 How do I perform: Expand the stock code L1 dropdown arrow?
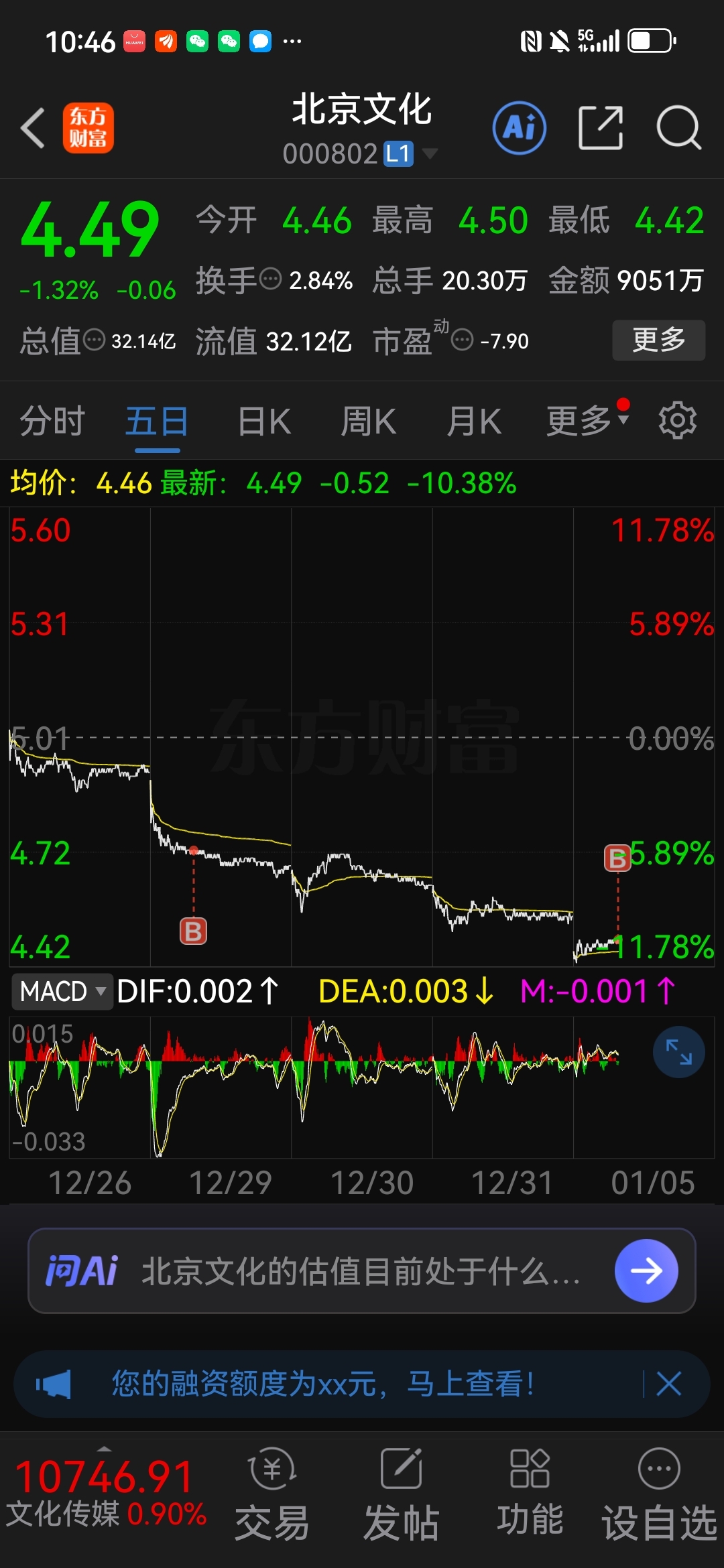point(430,153)
